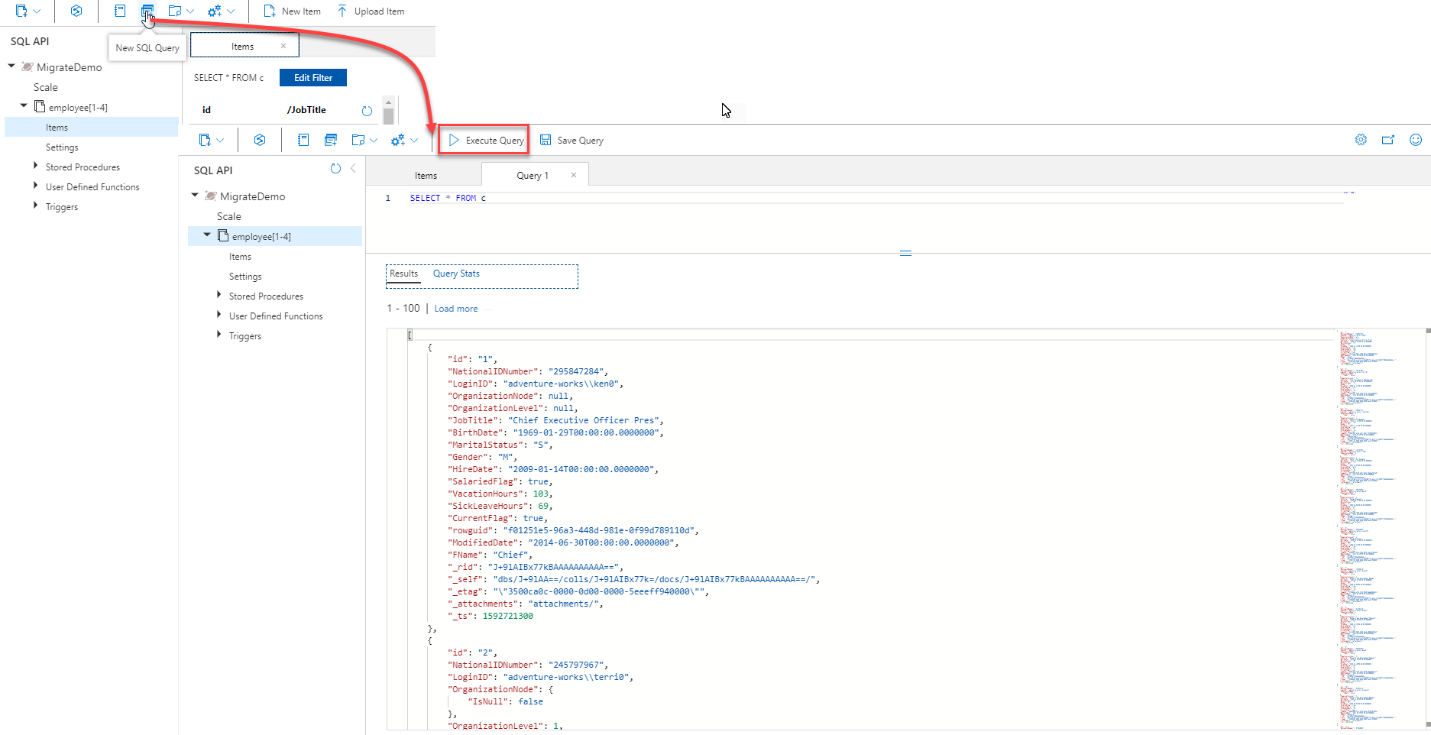Click the refresh icon next to /JobTitle column

click(x=367, y=110)
